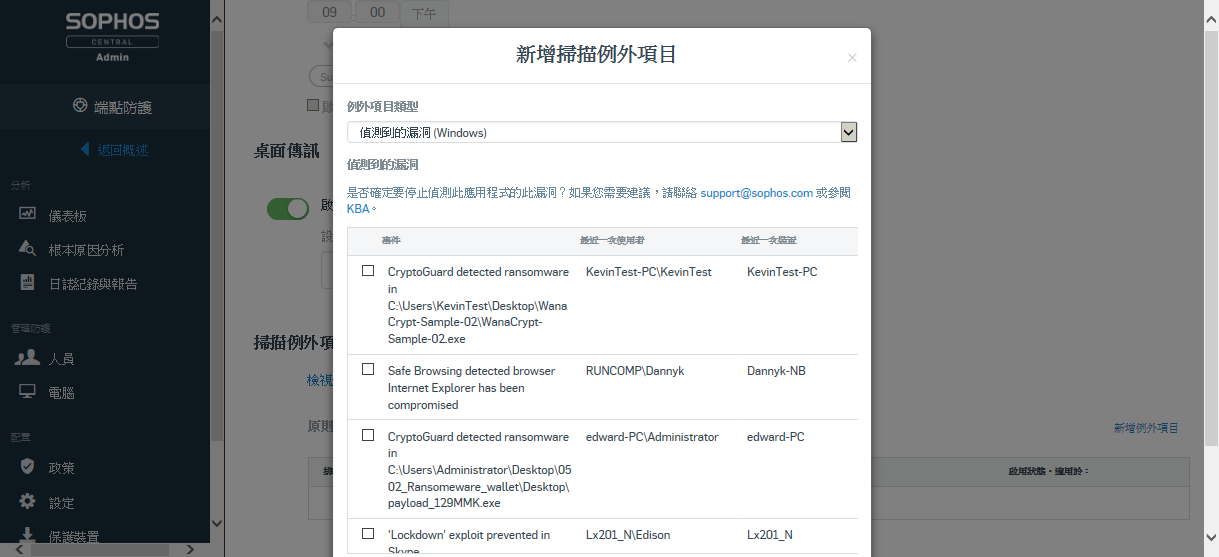The height and width of the screenshot is (557, 1219).
Task: Click the hour field showing 09
Action: 330,12
